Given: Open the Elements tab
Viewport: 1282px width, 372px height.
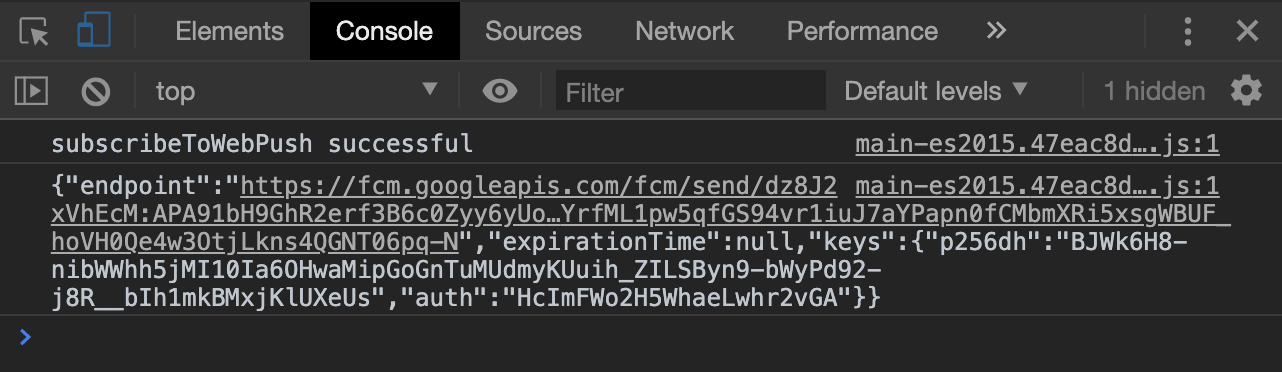Looking at the screenshot, I should [229, 31].
